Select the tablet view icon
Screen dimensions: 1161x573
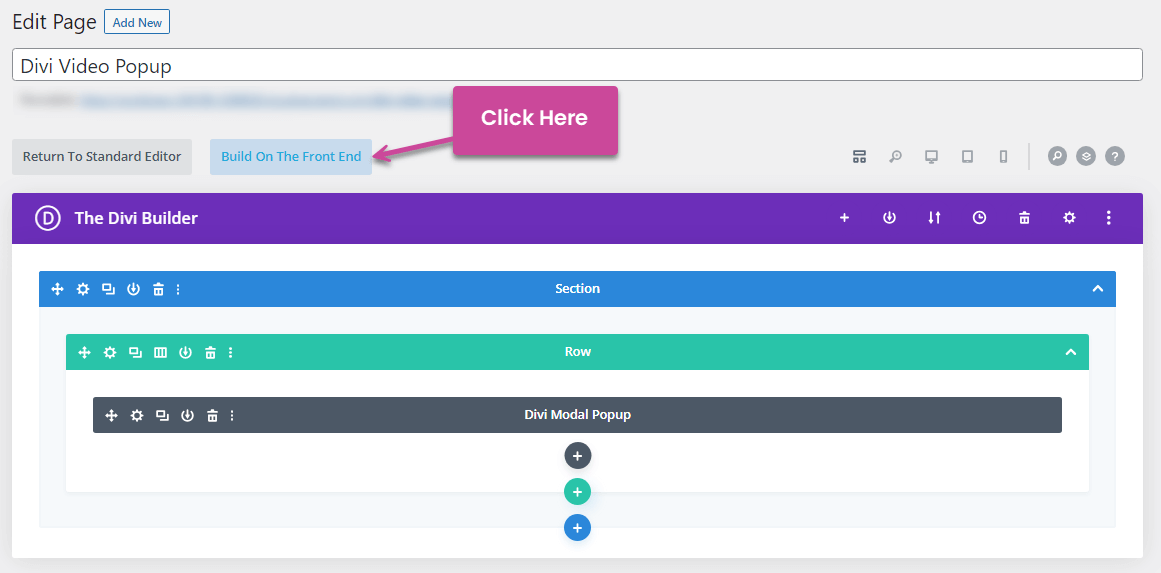point(967,156)
